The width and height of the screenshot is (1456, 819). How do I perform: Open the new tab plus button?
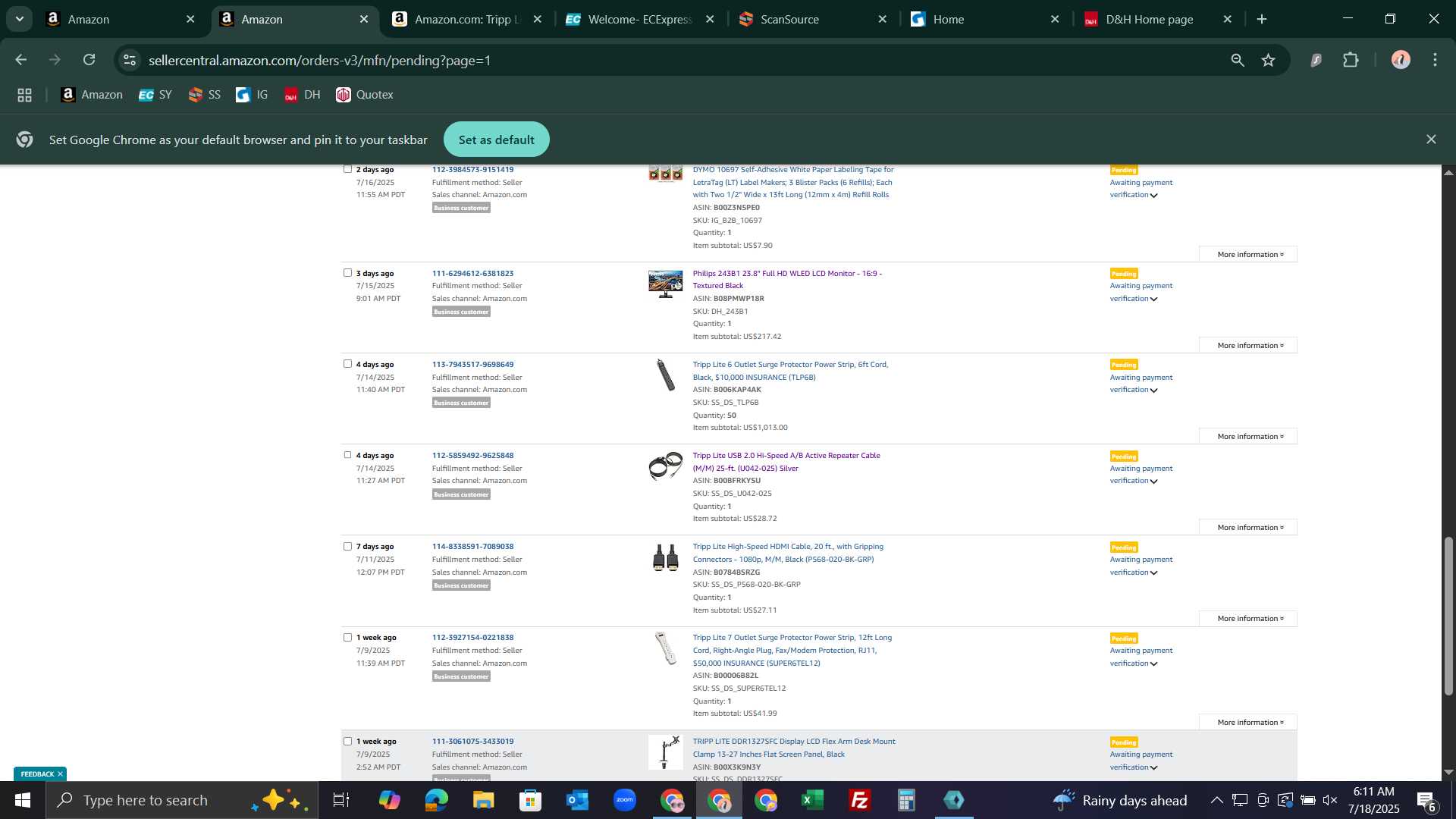point(1262,19)
